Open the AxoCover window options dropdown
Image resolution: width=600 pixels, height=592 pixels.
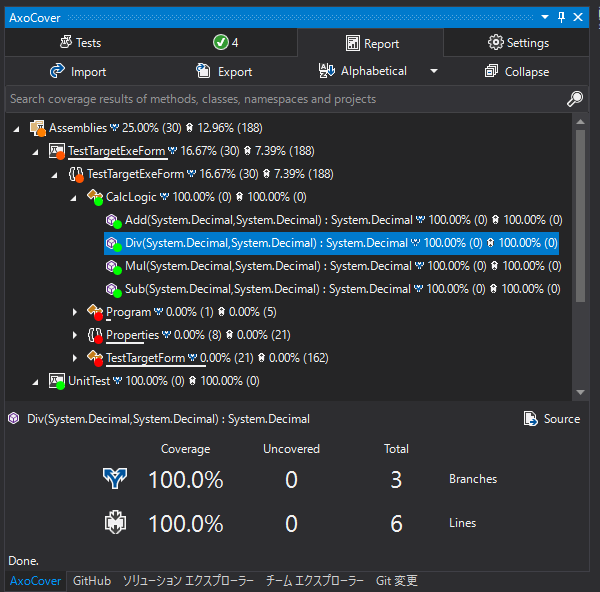tap(545, 17)
